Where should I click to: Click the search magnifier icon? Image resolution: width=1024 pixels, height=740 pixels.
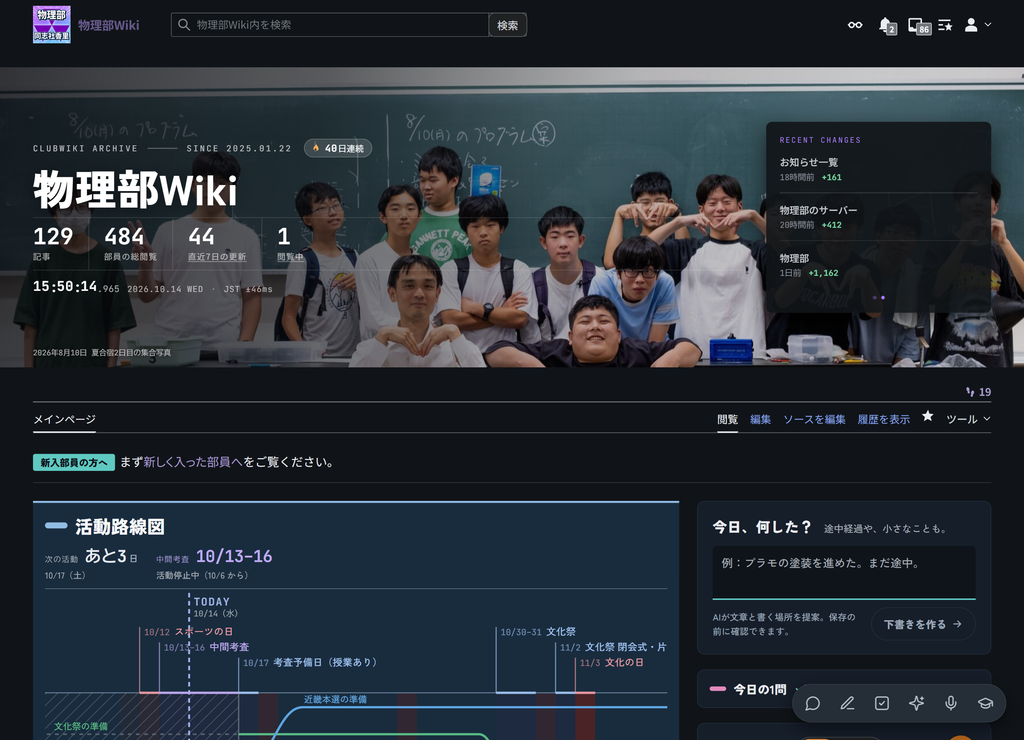184,25
